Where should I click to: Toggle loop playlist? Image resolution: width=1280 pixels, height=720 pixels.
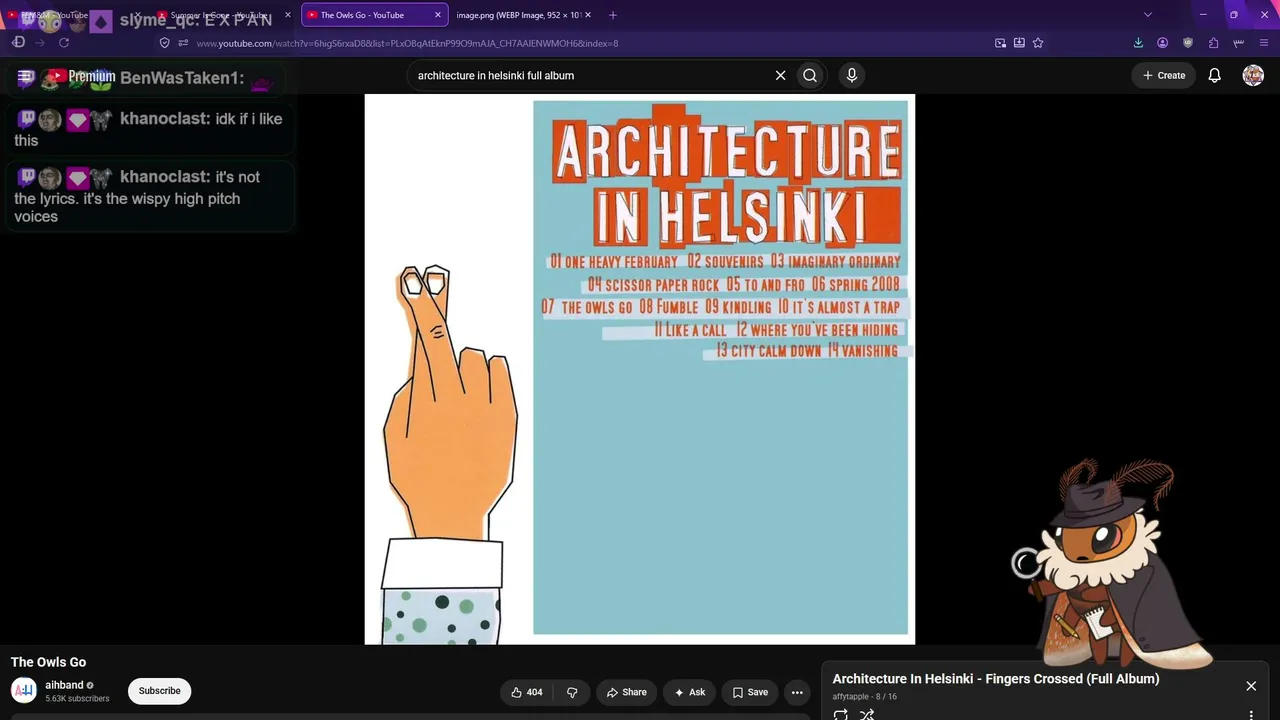pos(841,714)
